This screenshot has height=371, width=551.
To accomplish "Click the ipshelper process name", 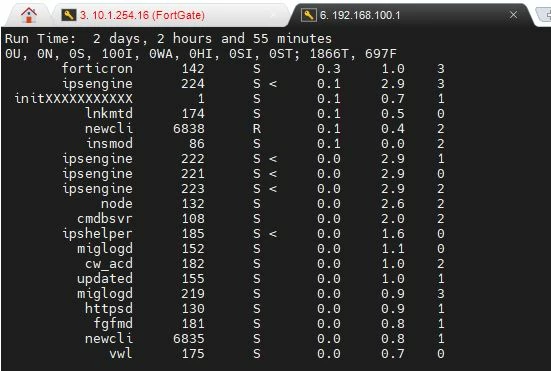I will click(x=97, y=234).
